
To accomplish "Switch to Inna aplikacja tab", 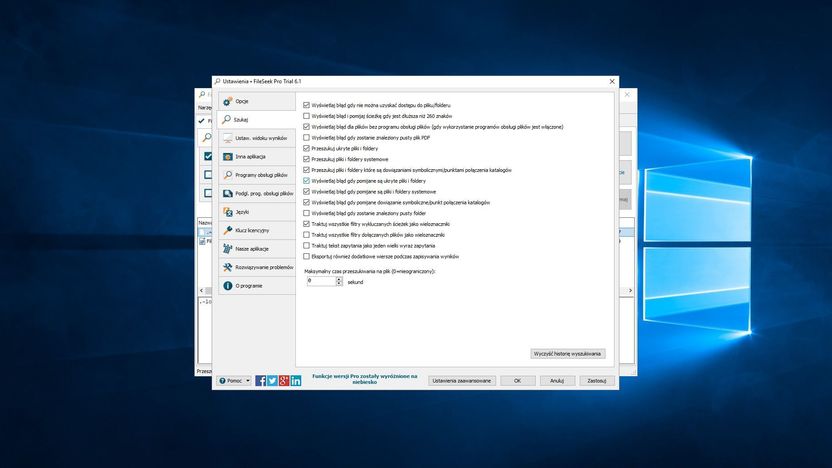I will [x=257, y=157].
